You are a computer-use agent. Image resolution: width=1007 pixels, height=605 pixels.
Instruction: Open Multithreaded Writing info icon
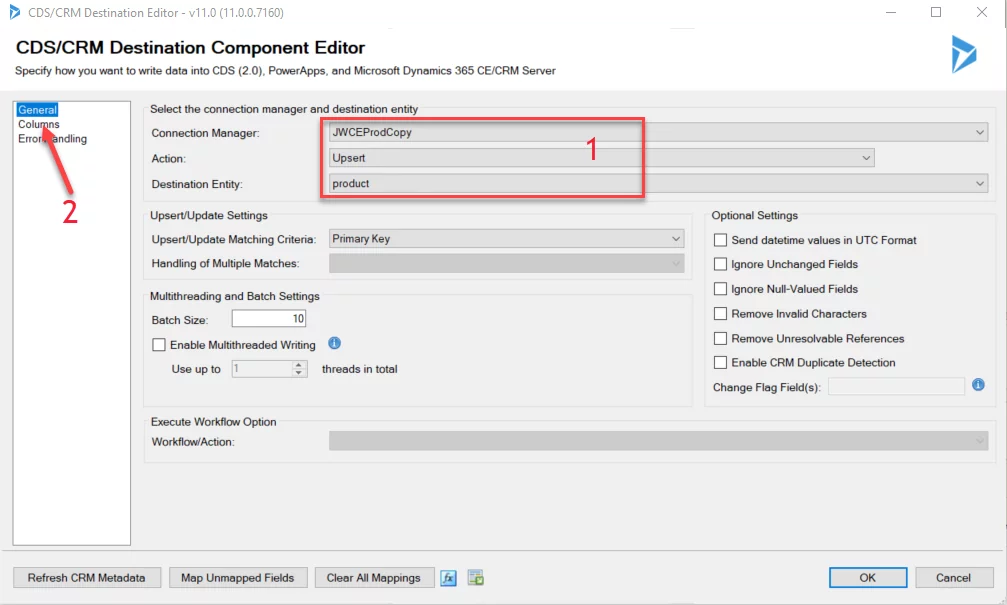335,344
